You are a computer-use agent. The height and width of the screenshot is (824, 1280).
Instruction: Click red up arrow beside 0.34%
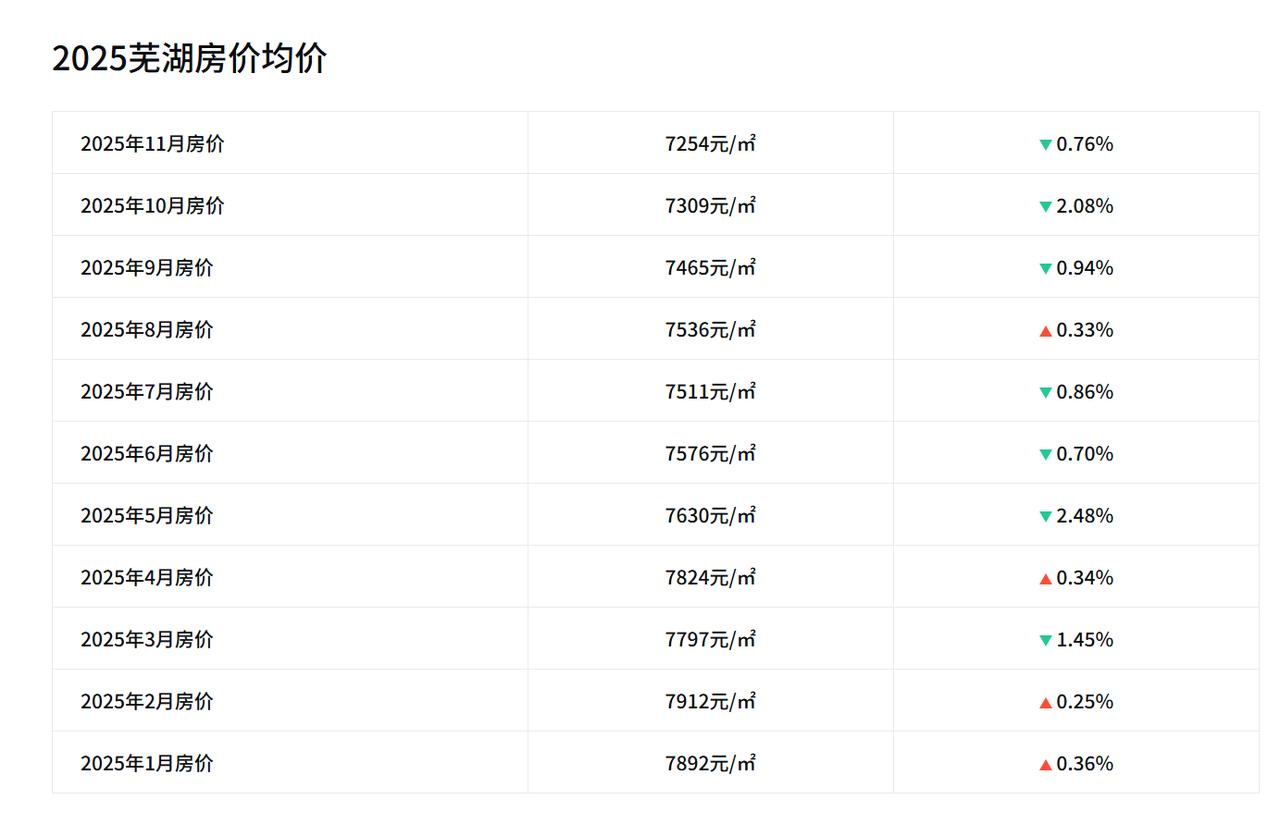[1045, 578]
